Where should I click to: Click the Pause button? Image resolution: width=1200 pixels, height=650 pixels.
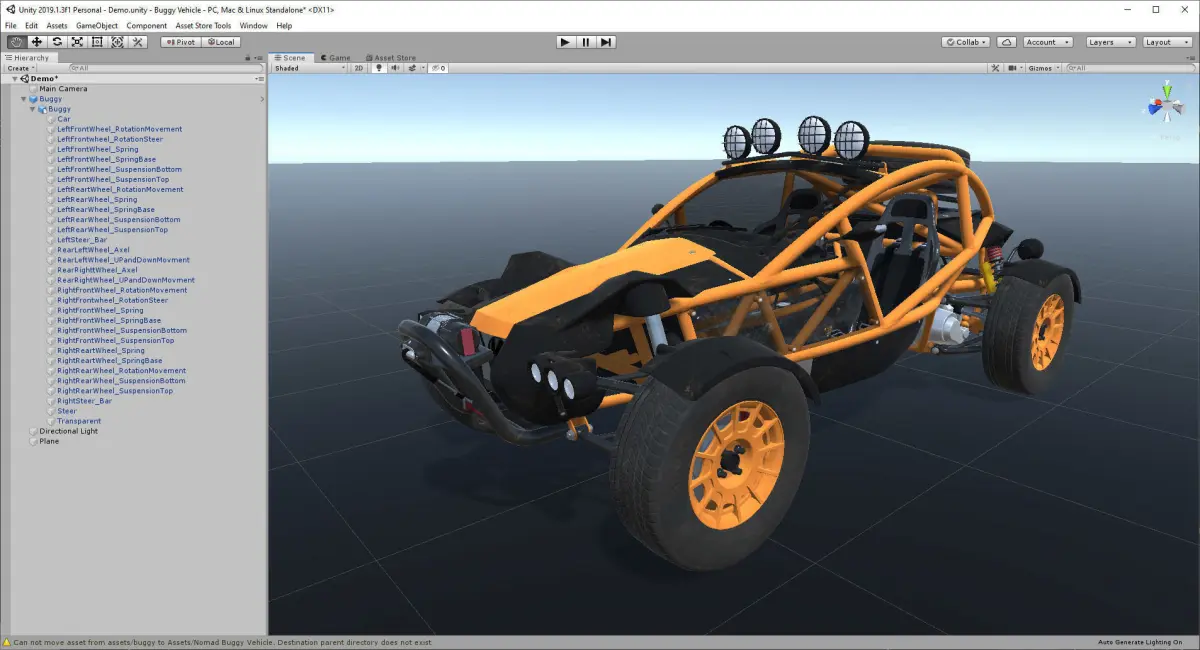tap(585, 42)
